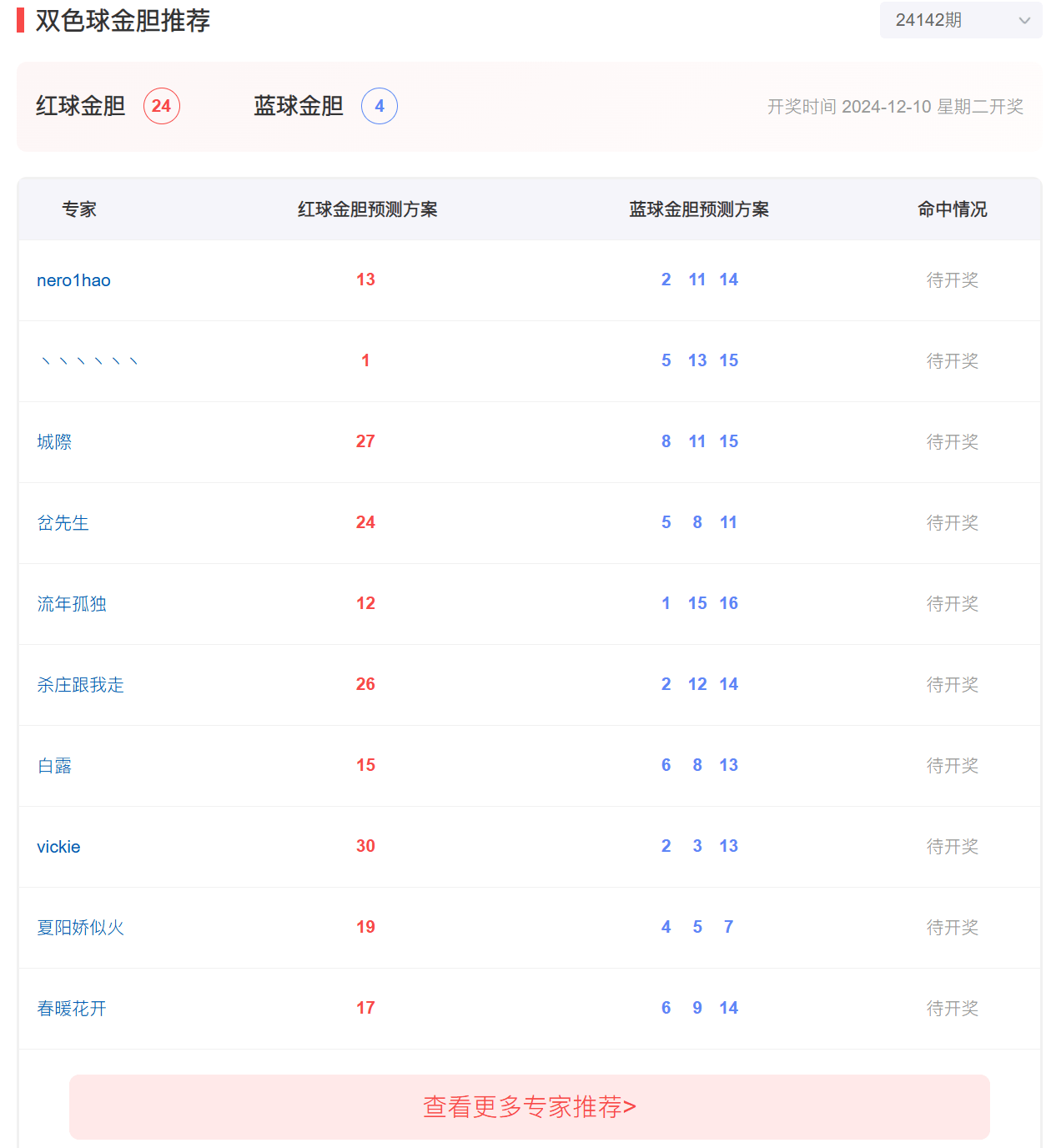Click blue ball 7 in 夏阳娇似火 row

pyautogui.click(x=729, y=927)
